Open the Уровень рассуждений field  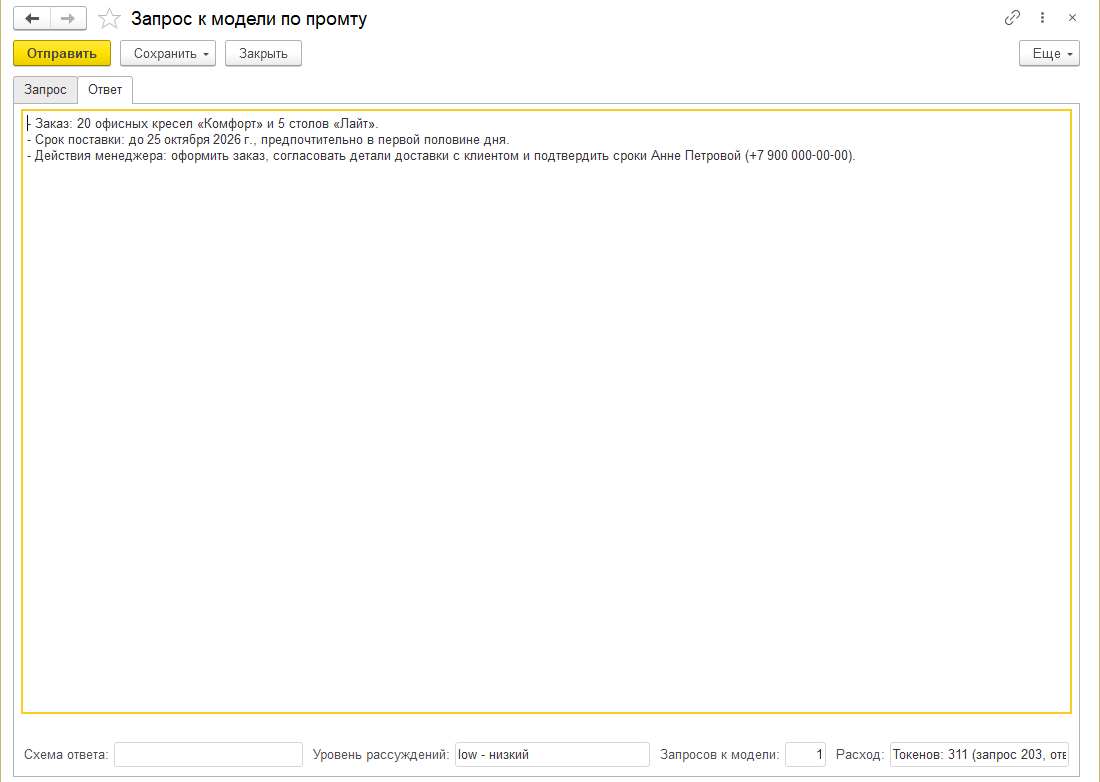(552, 755)
